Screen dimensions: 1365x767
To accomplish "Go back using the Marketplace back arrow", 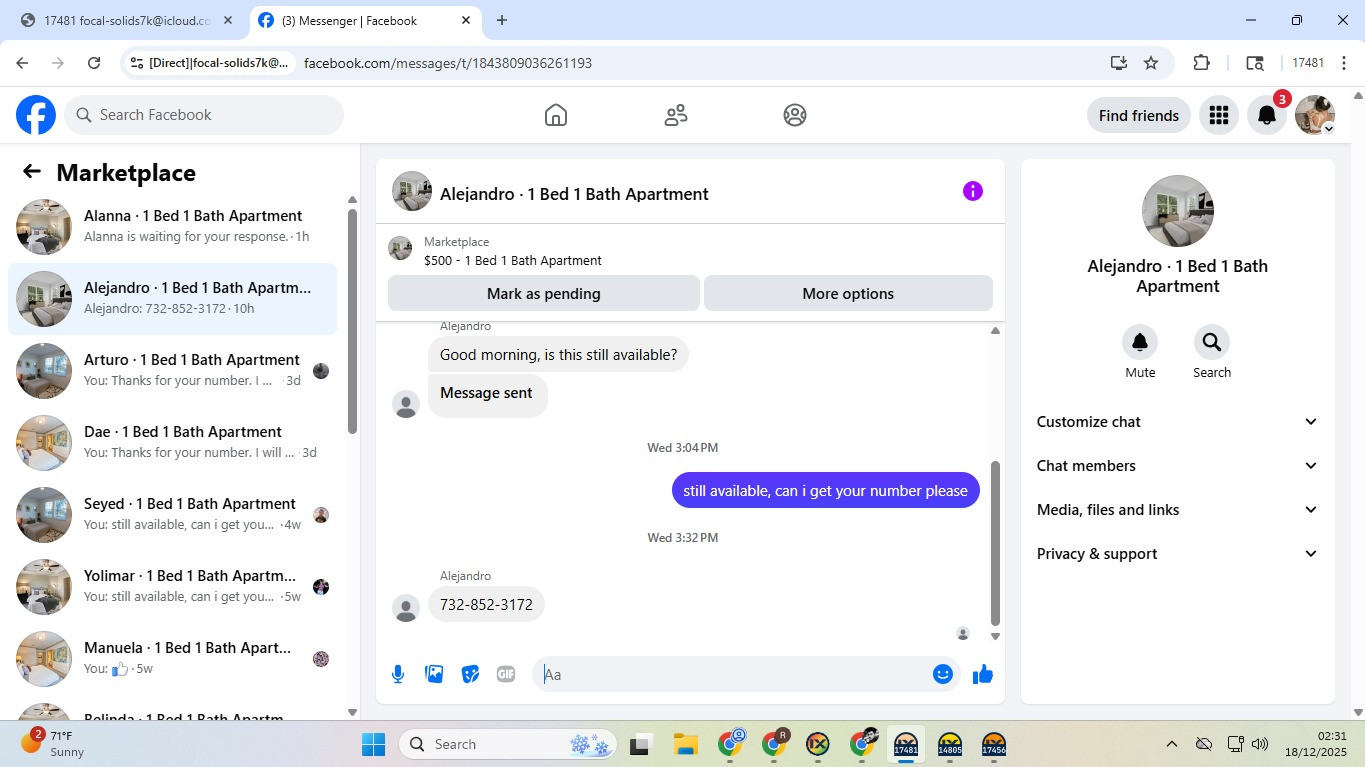I will (x=32, y=172).
